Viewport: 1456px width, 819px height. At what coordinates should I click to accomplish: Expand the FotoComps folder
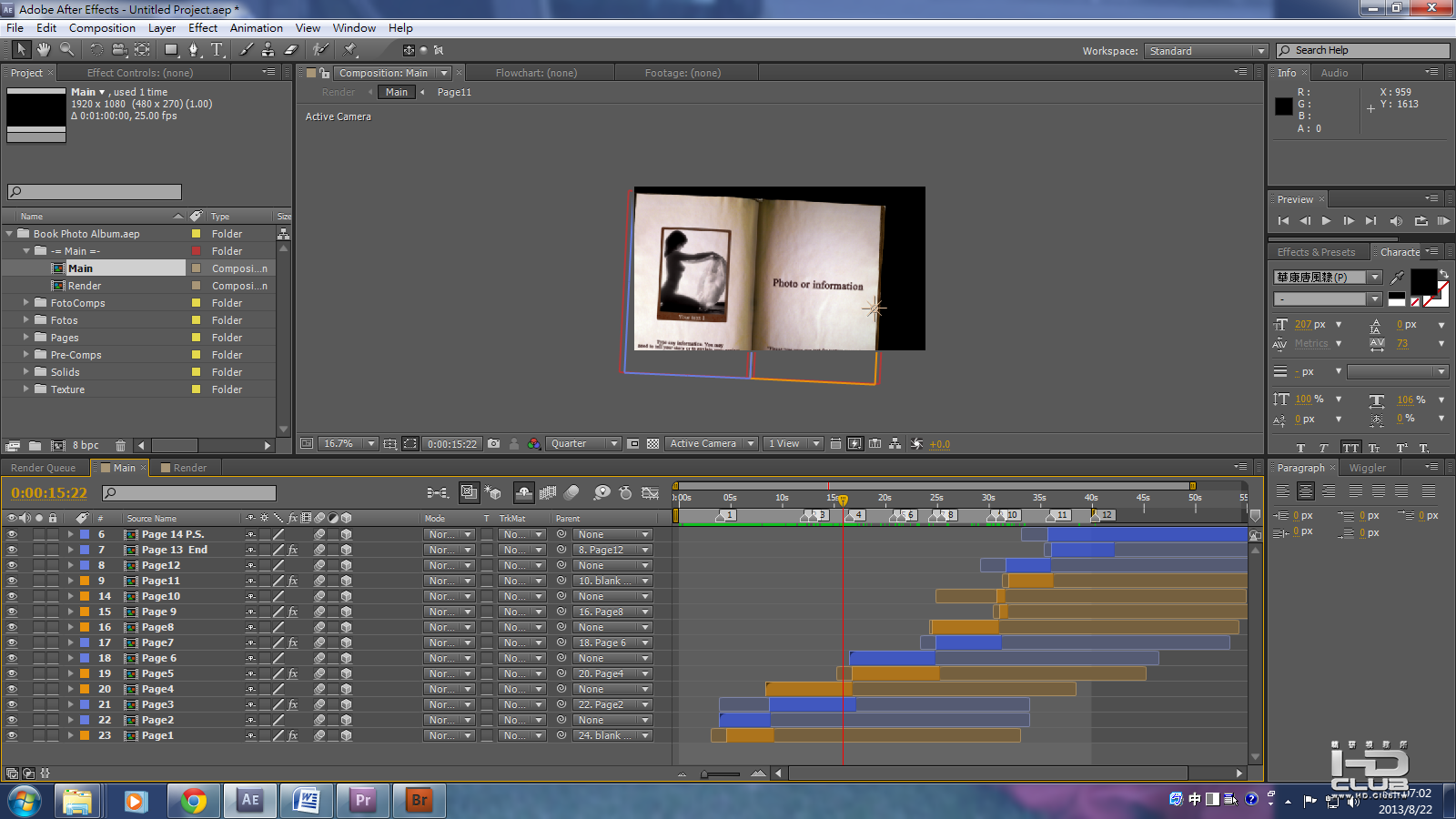(x=26, y=303)
